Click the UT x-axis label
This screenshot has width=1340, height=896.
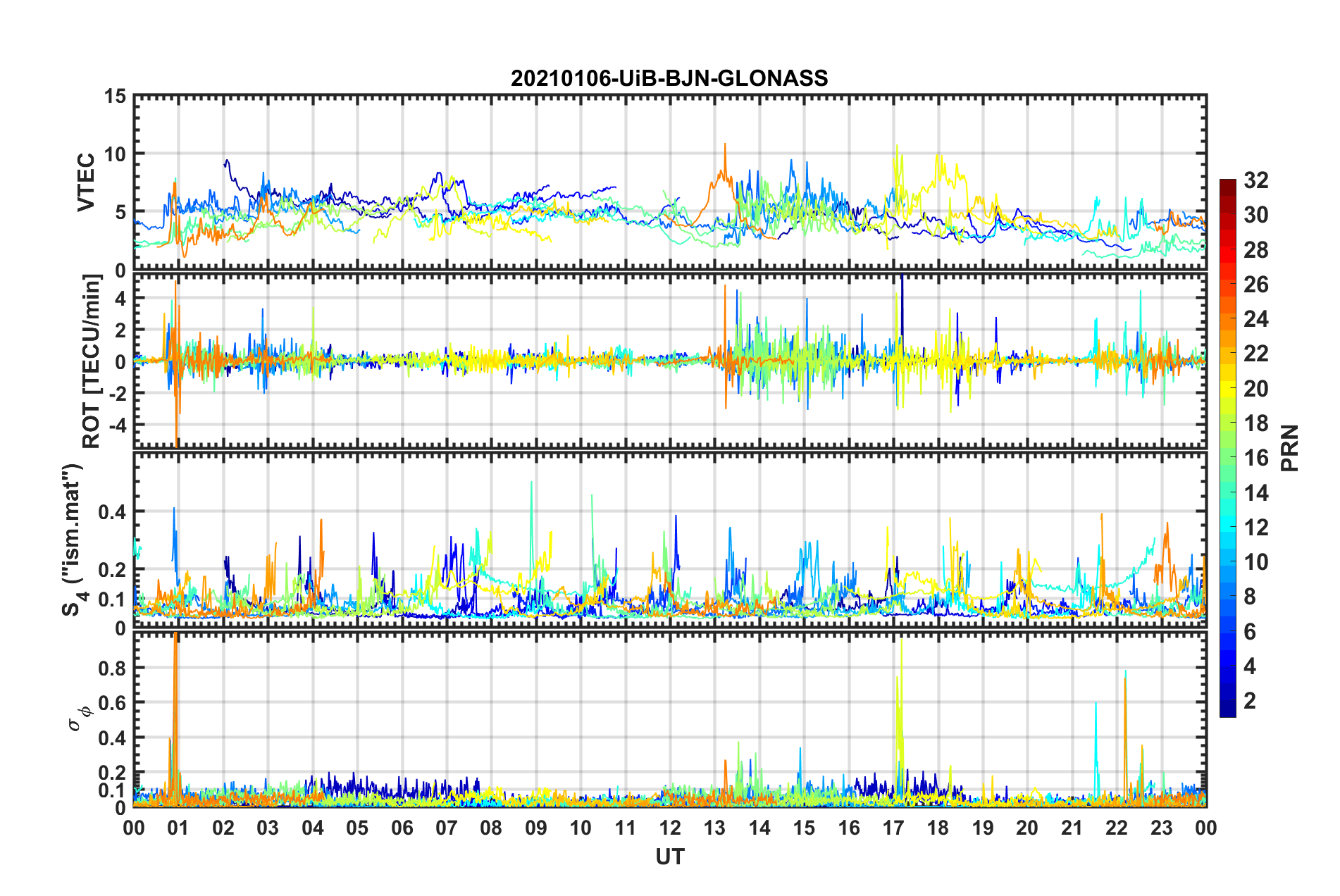pyautogui.click(x=669, y=857)
